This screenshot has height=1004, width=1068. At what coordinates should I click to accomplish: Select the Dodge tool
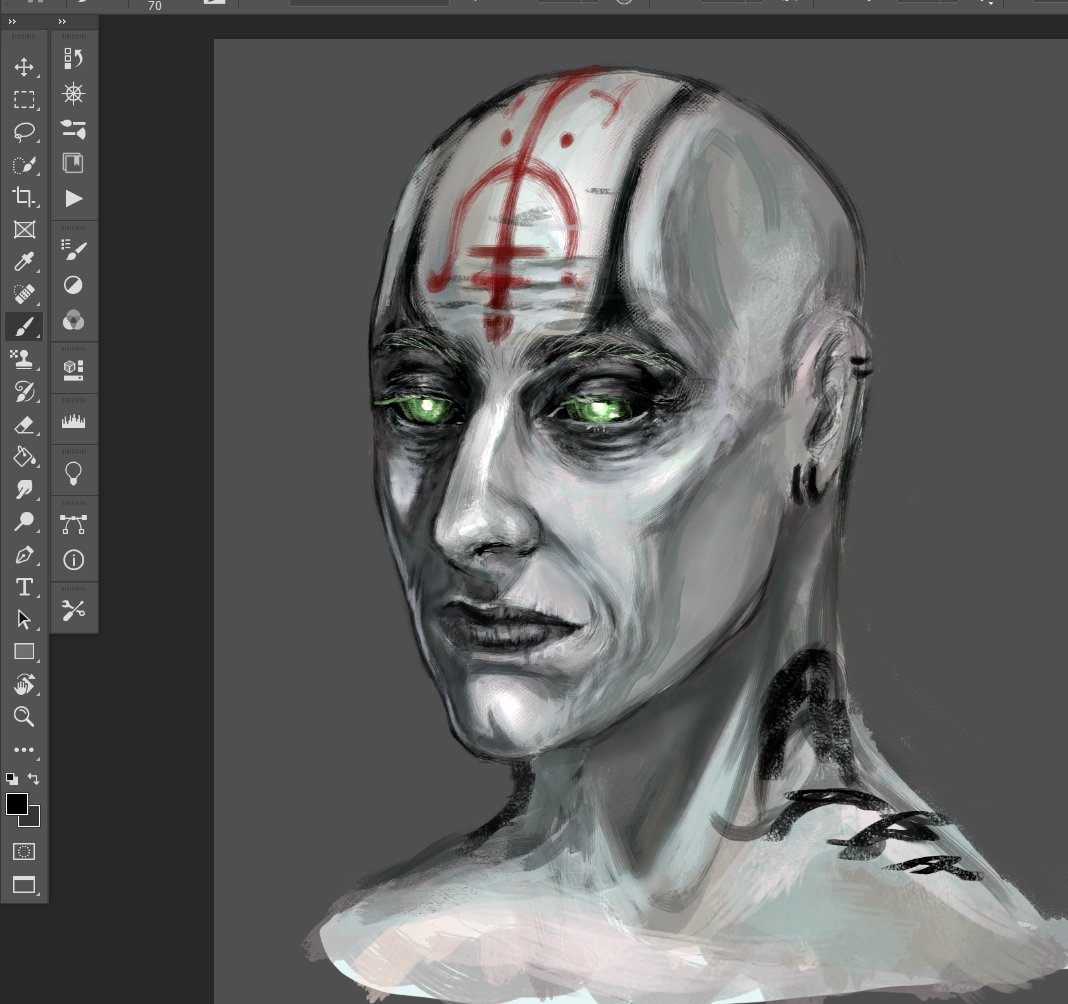24,522
